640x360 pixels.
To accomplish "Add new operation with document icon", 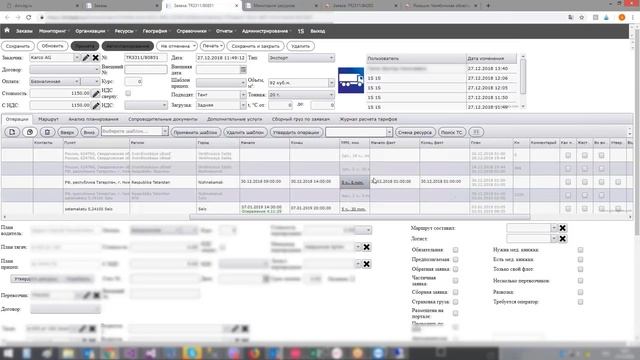I will pyautogui.click(x=12, y=132).
